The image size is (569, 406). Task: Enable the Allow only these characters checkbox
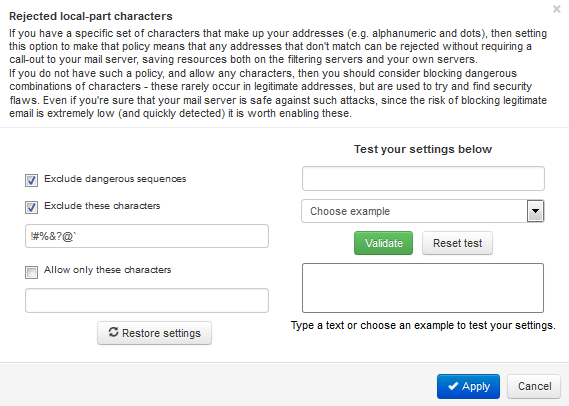31,272
